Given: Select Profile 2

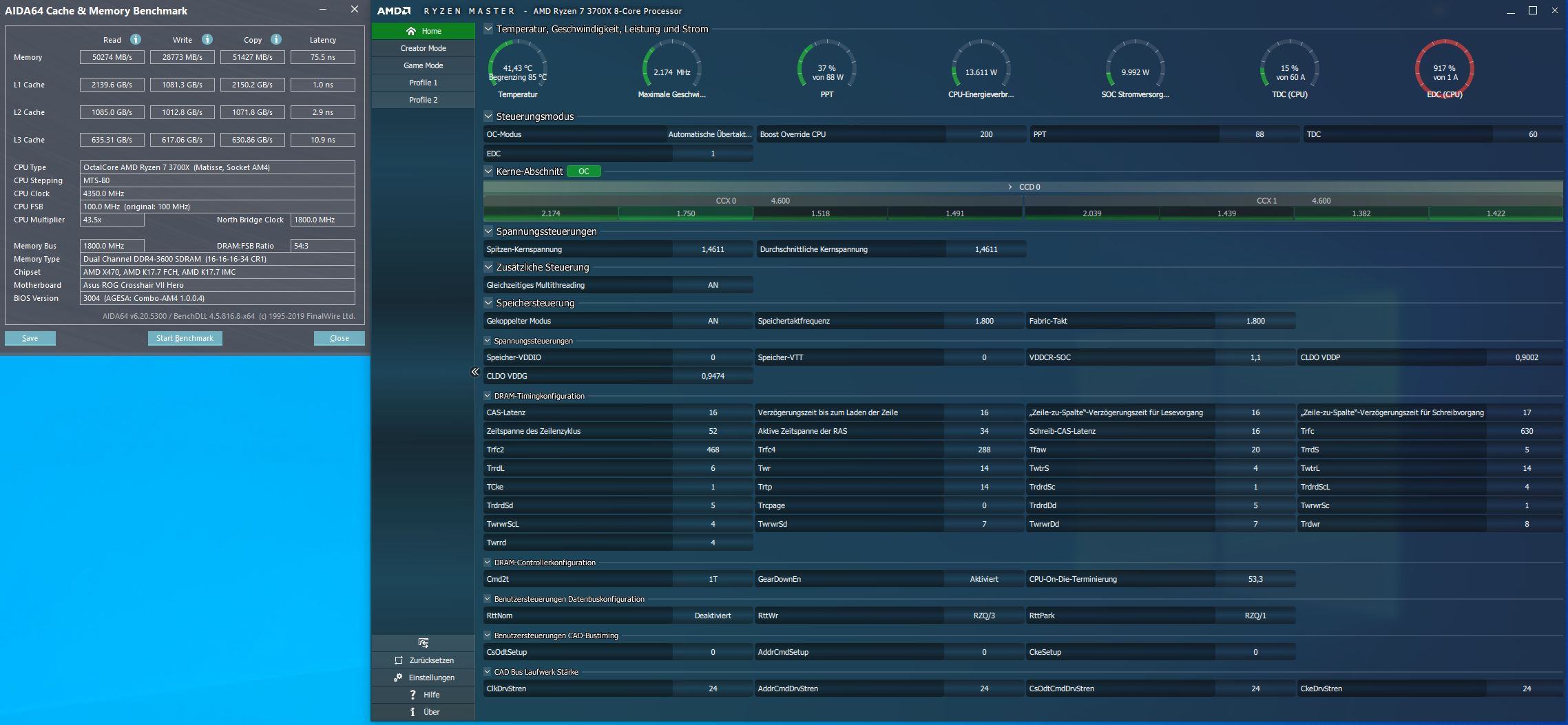Looking at the screenshot, I should [423, 100].
